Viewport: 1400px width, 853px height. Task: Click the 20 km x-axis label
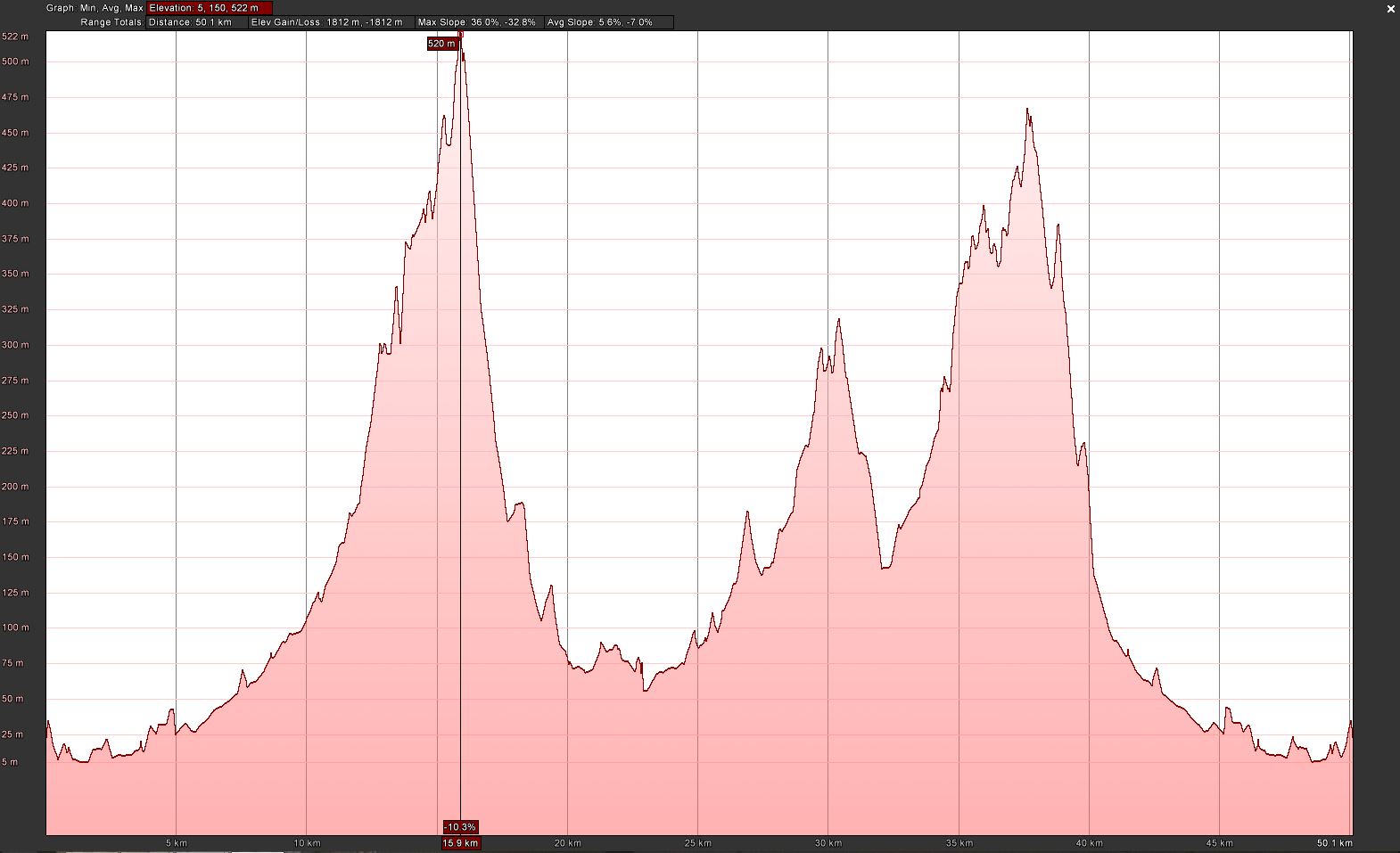pos(568,843)
